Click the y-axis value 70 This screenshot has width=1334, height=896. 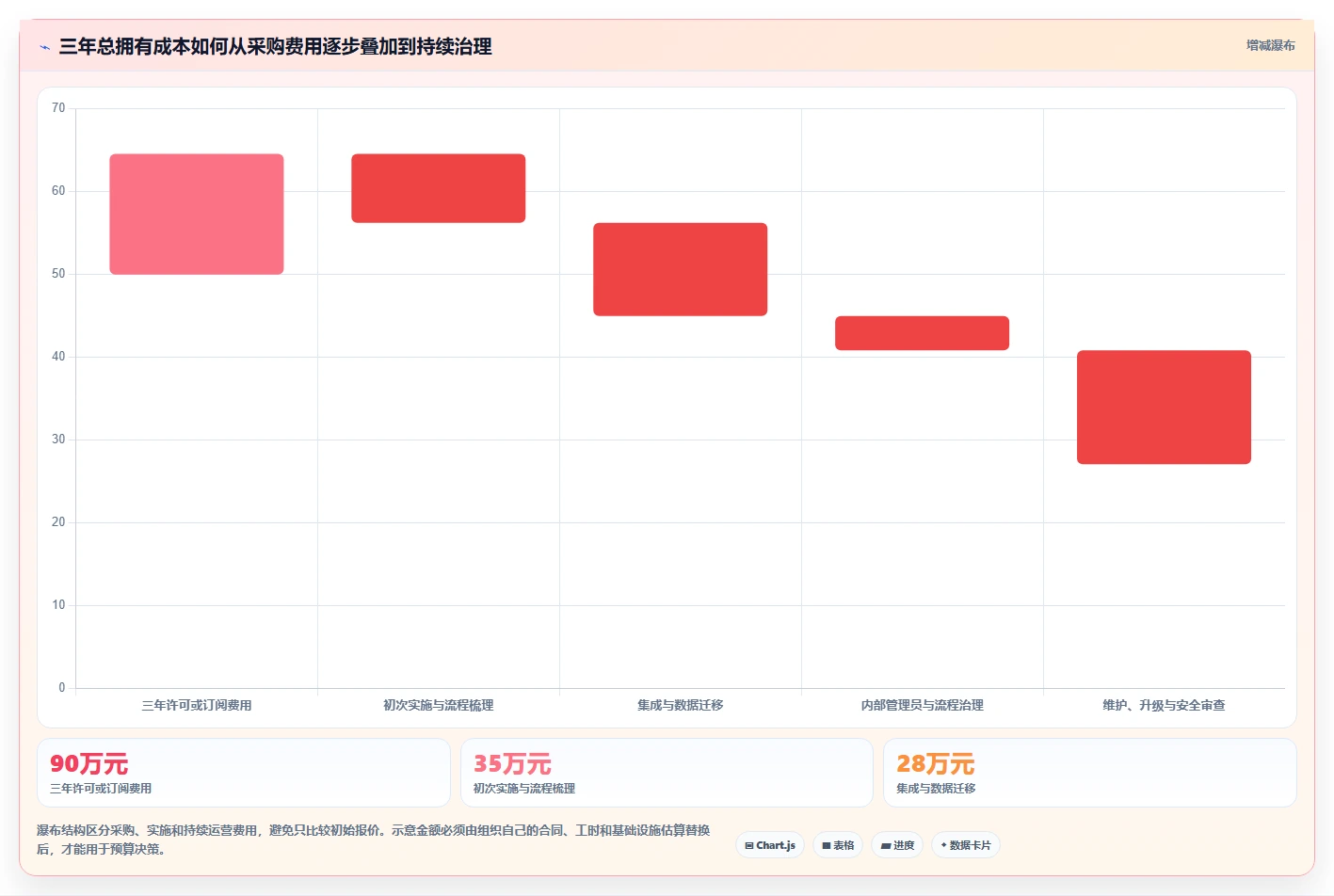click(x=58, y=108)
